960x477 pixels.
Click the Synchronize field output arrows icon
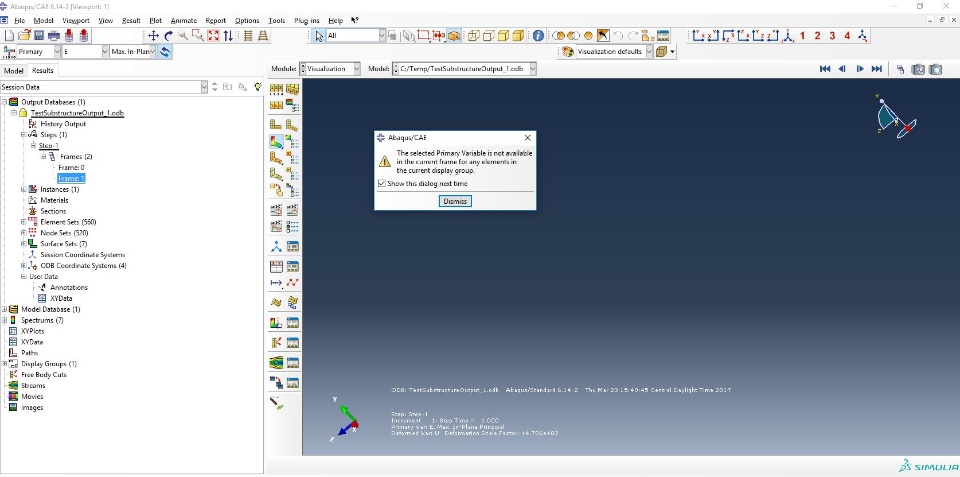pos(165,52)
